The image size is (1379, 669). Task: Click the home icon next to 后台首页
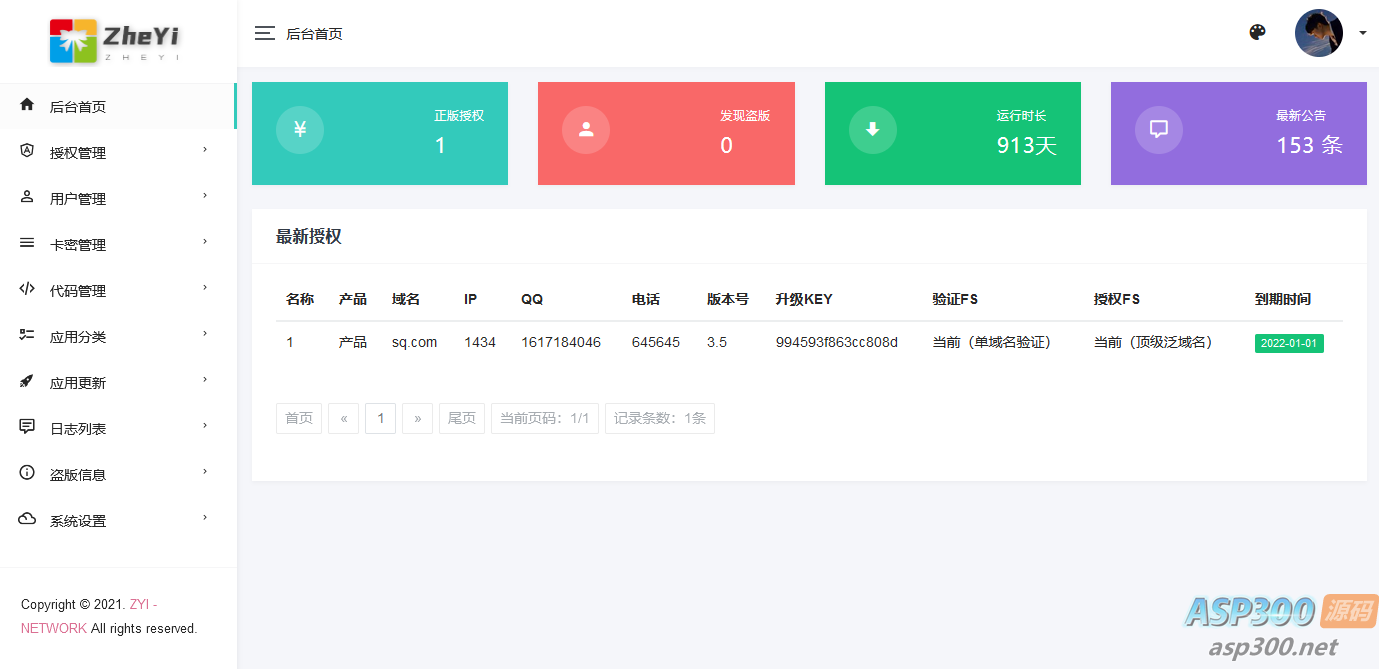coord(27,105)
